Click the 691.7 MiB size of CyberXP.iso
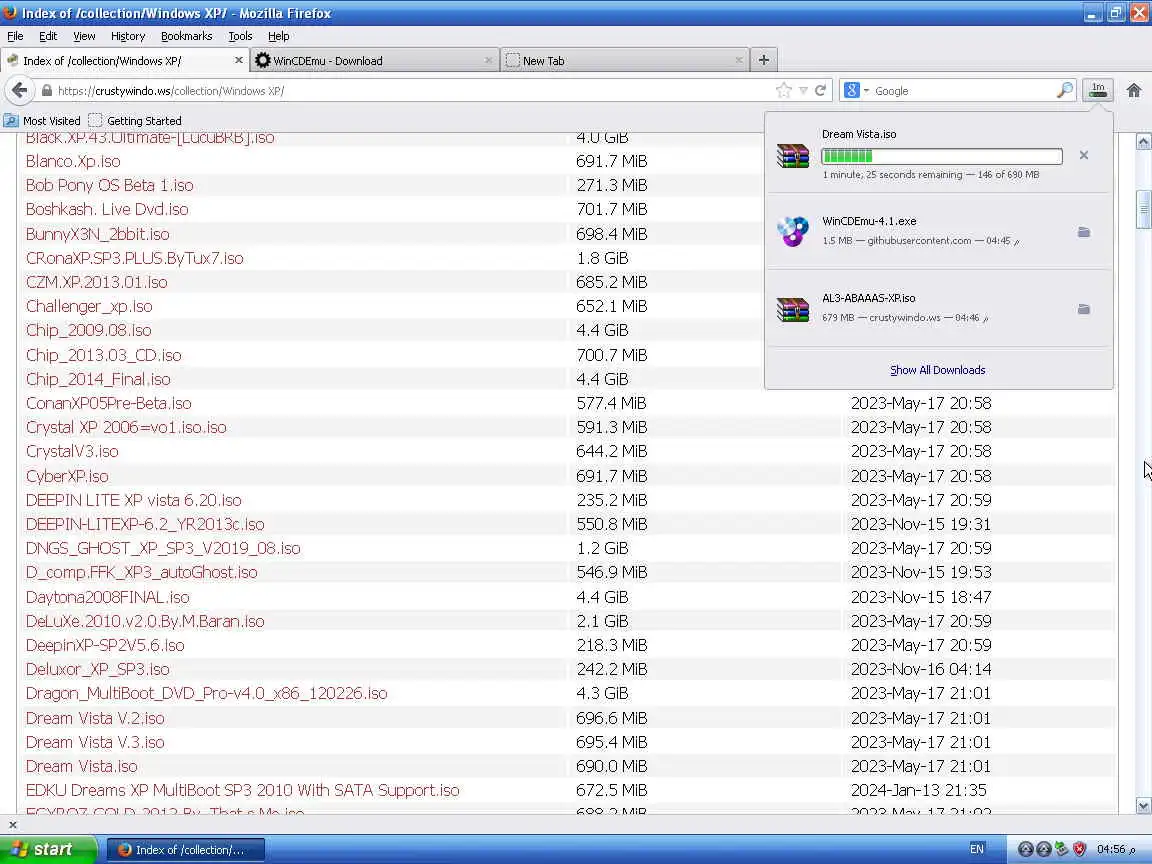1152x864 pixels. tap(611, 476)
